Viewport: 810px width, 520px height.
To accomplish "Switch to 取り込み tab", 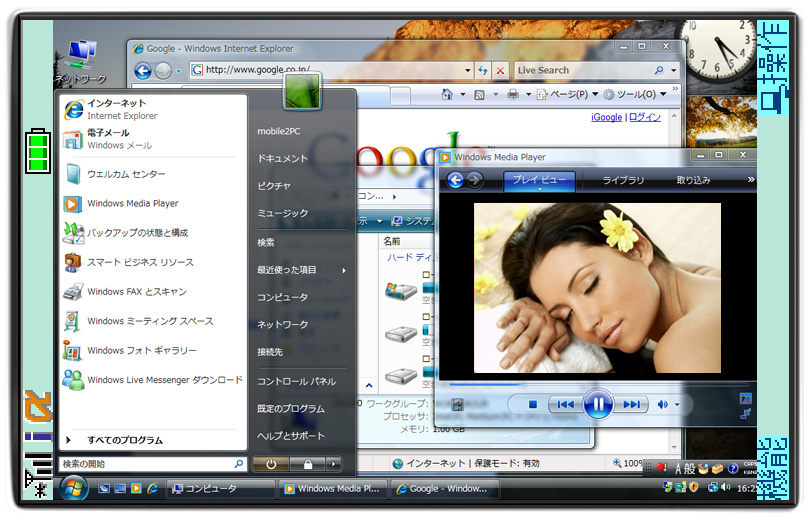I will pyautogui.click(x=693, y=180).
